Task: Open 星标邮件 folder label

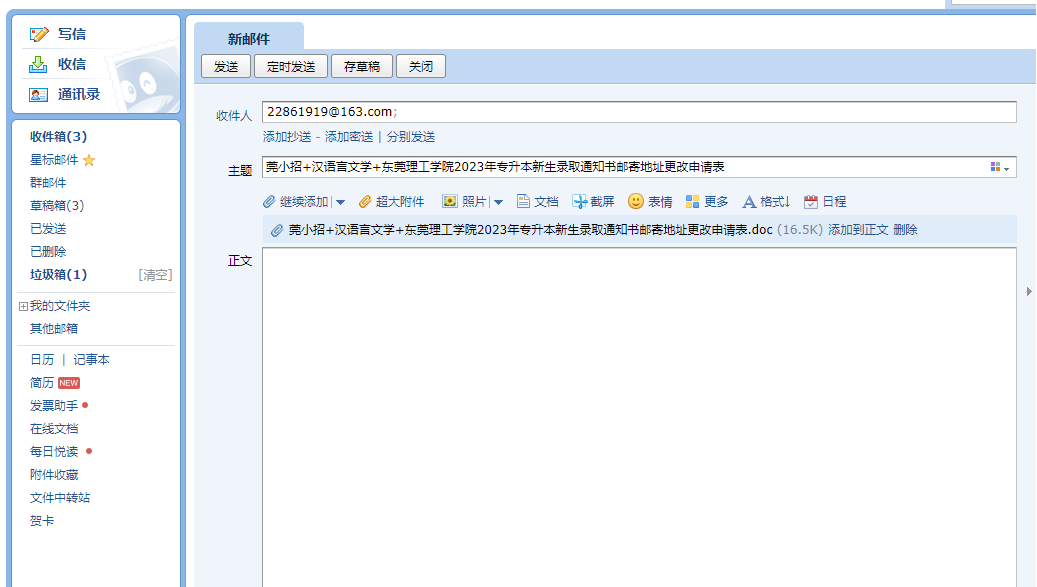Action: pyautogui.click(x=54, y=160)
